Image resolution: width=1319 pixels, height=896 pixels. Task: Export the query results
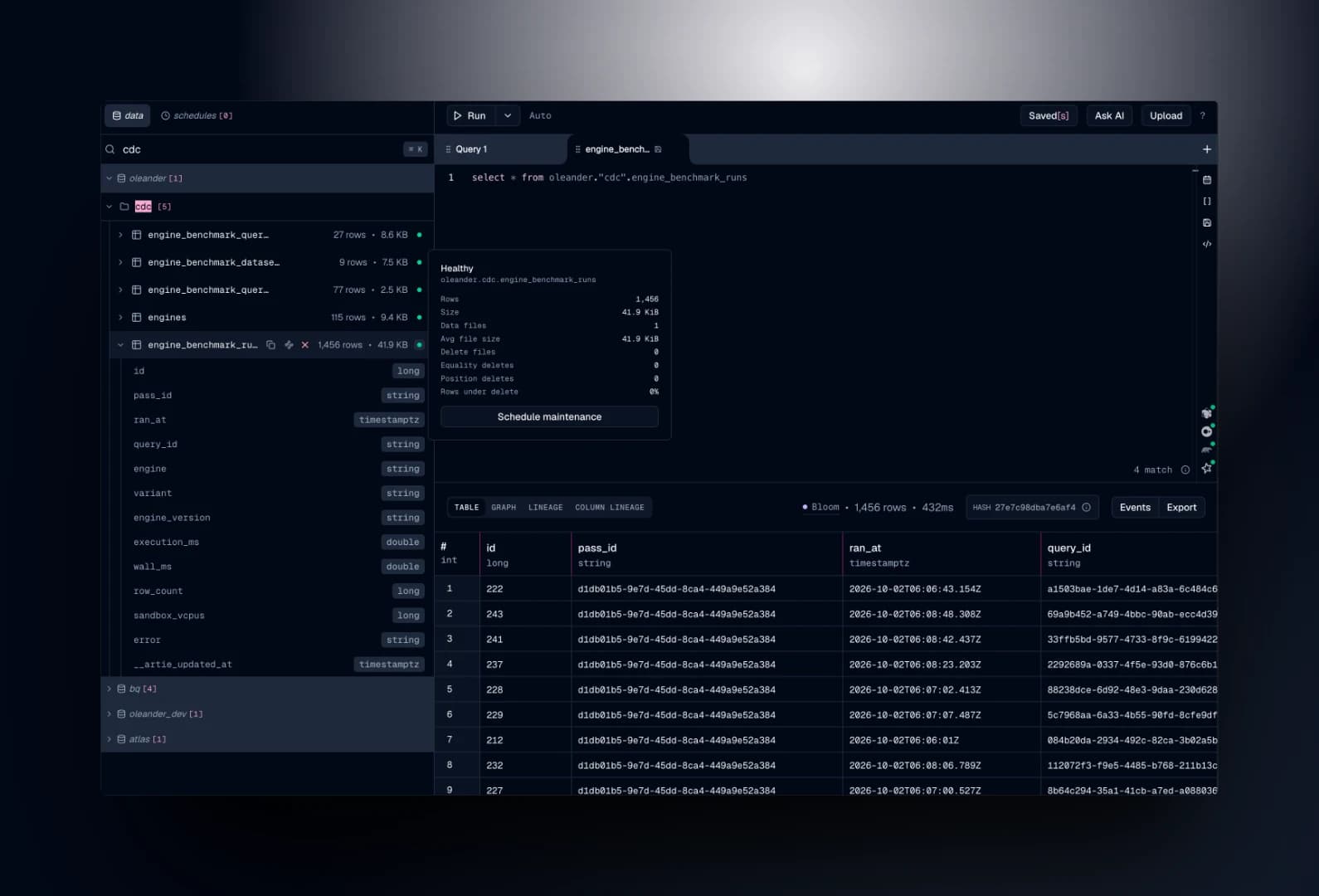(x=1181, y=508)
